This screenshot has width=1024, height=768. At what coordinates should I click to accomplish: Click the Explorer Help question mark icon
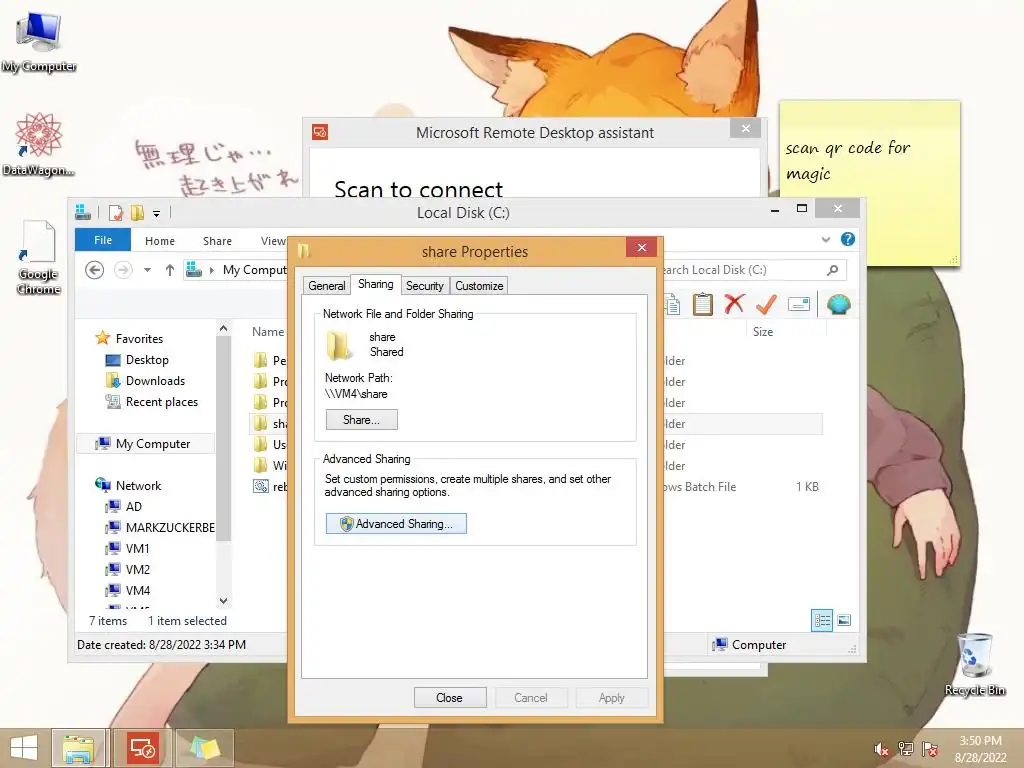coord(848,239)
